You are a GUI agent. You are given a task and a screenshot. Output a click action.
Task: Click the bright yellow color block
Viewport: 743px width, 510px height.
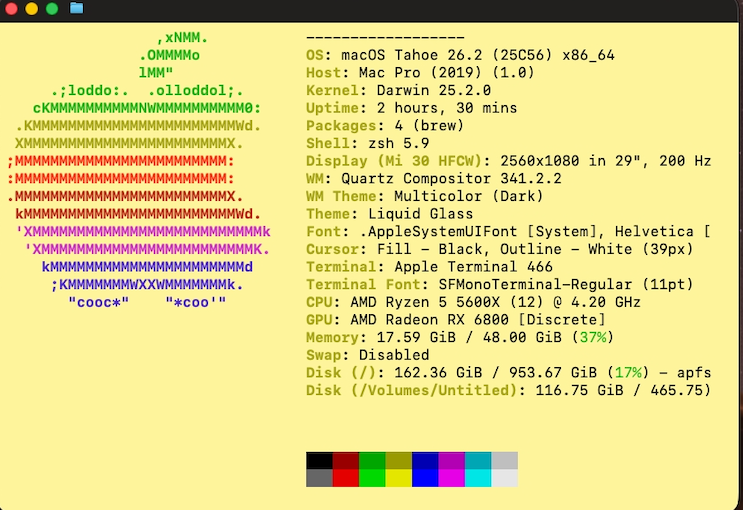(399, 478)
